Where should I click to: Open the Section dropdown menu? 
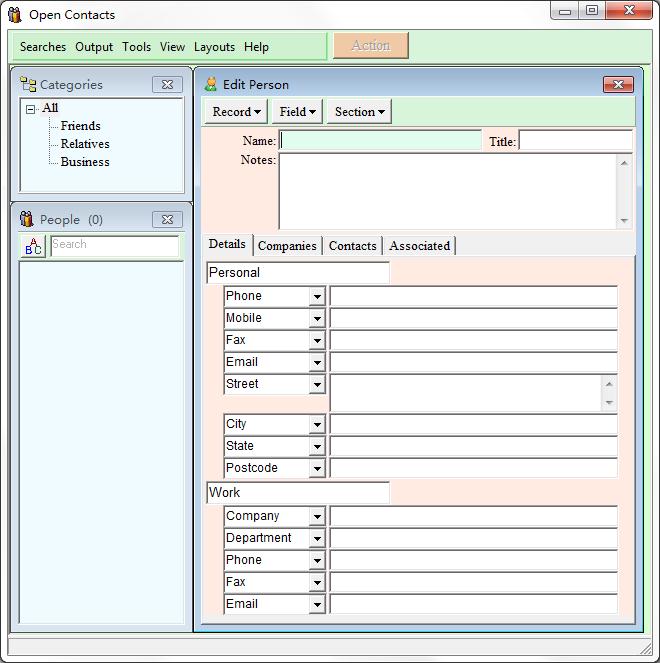point(359,112)
